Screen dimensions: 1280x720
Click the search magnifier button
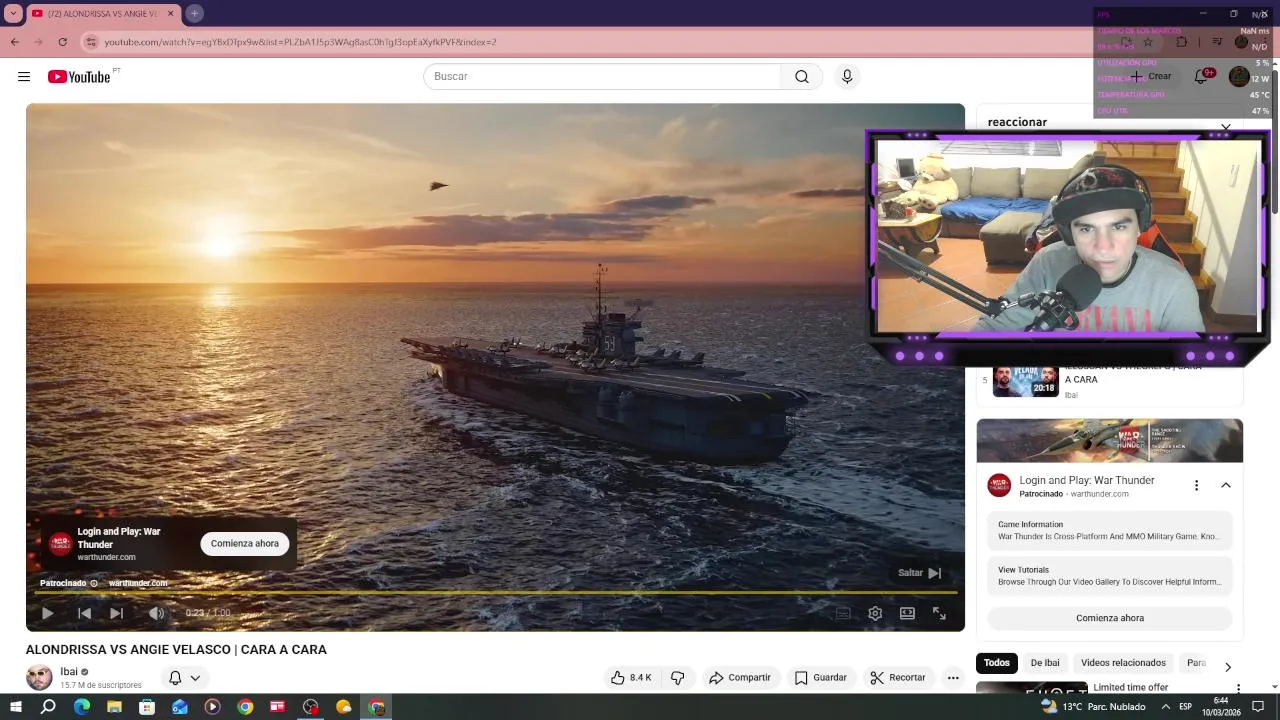click(x=802, y=77)
